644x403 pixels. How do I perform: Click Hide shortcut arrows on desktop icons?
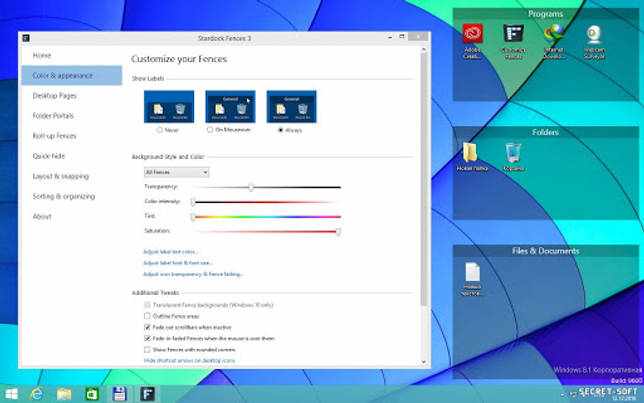pyautogui.click(x=189, y=360)
